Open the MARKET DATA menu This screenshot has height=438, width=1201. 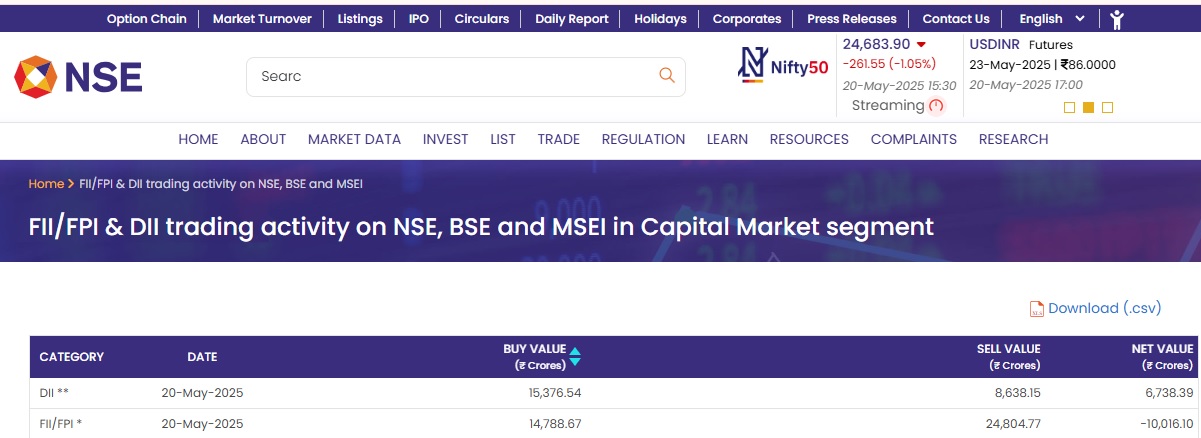point(354,139)
